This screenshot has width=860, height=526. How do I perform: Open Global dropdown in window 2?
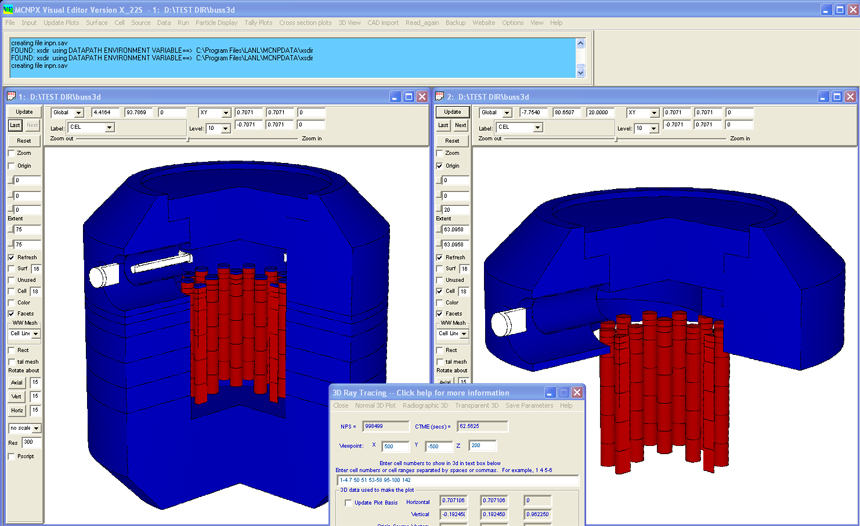[x=506, y=113]
